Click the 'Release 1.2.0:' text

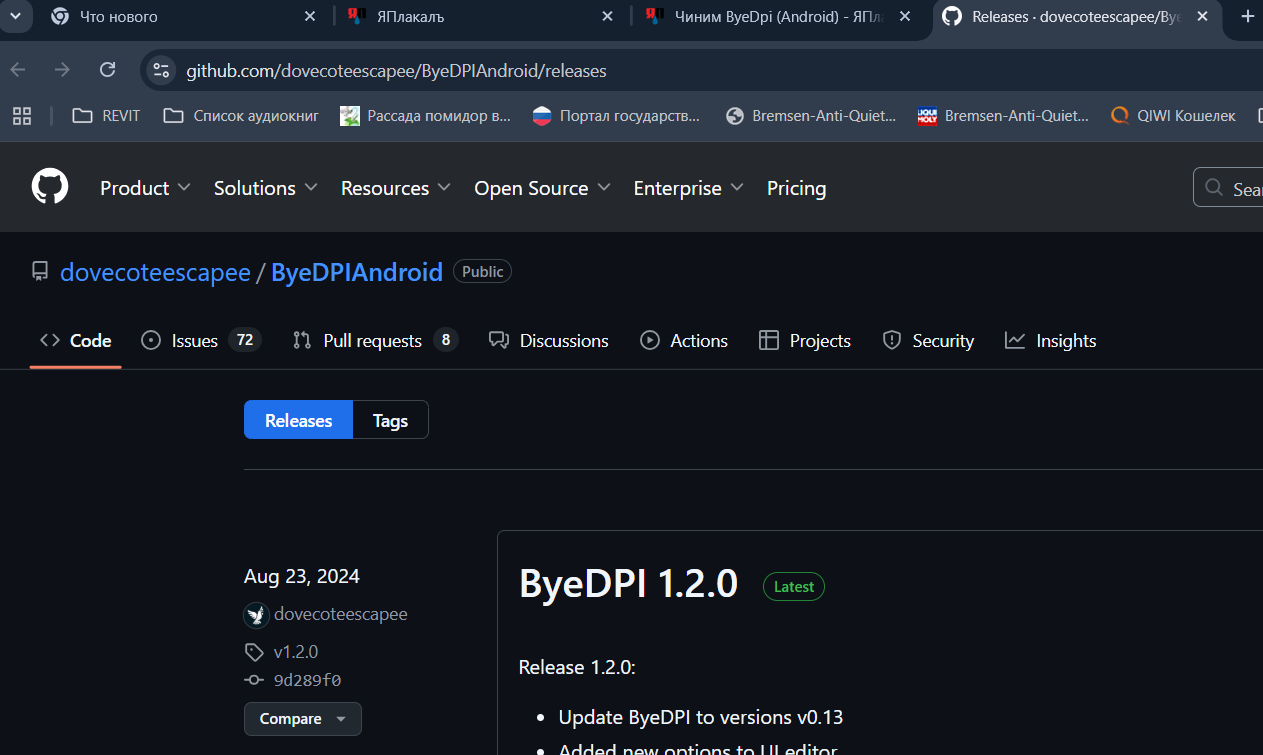(577, 667)
